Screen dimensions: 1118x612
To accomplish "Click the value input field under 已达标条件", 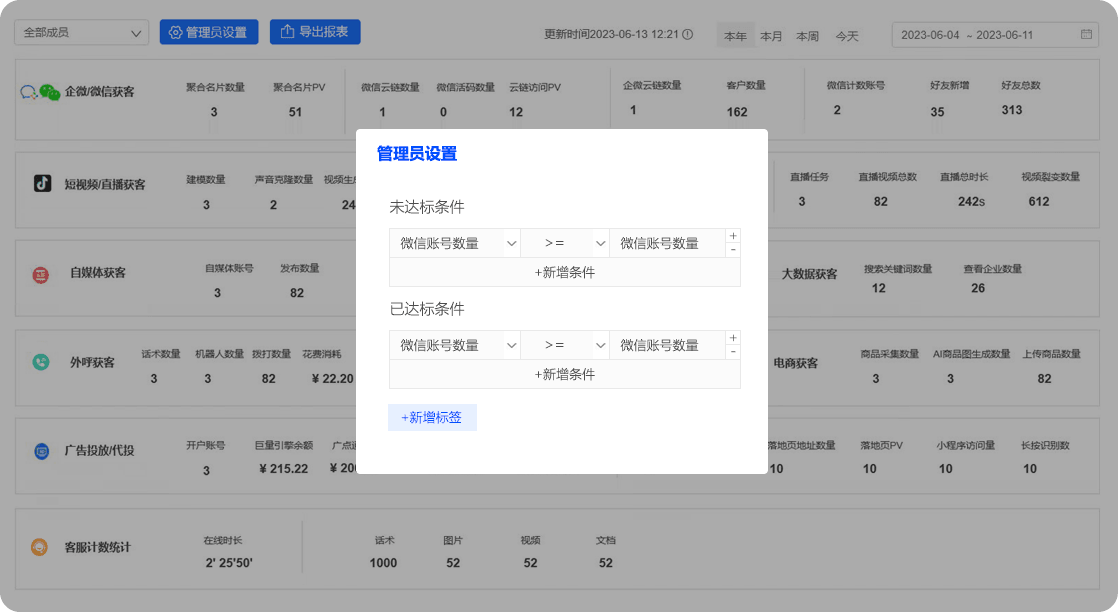I will [x=667, y=345].
